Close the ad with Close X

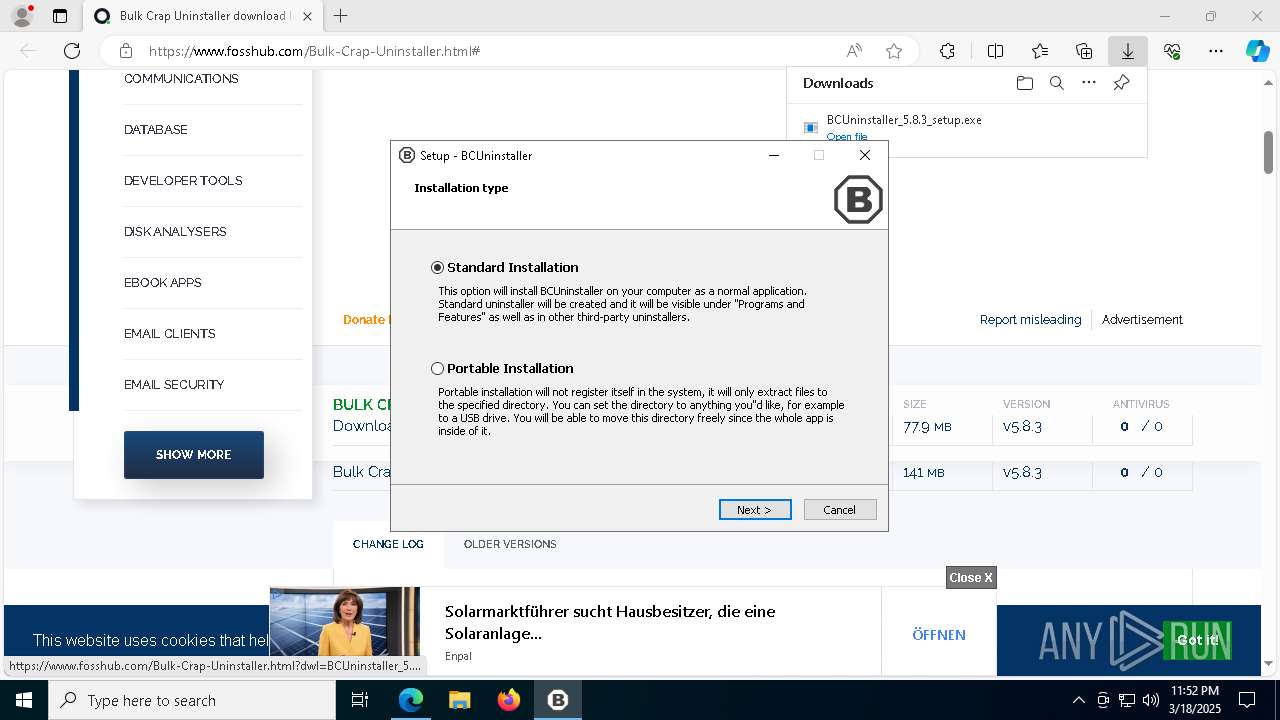[971, 578]
